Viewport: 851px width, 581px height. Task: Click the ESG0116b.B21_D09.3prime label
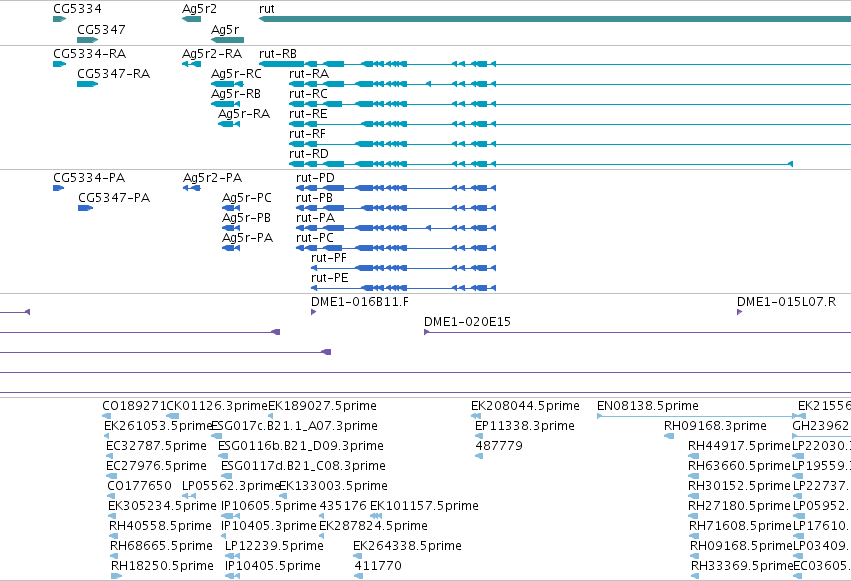click(x=301, y=446)
